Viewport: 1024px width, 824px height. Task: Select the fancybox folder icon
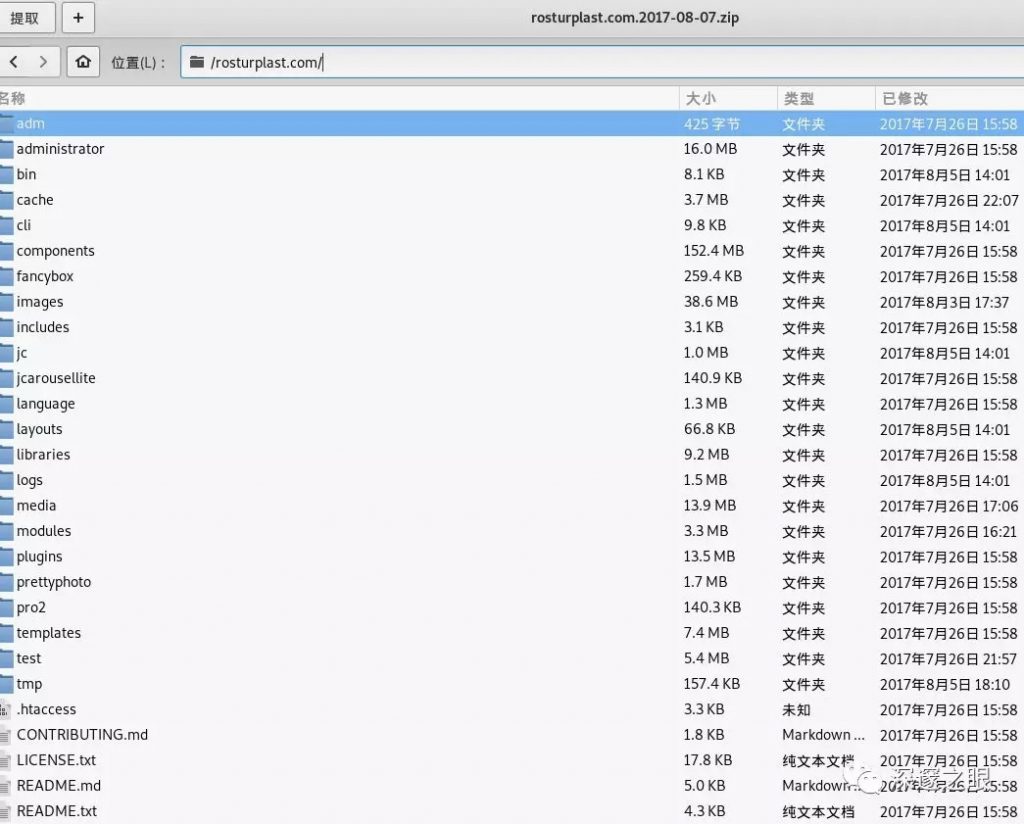point(7,276)
